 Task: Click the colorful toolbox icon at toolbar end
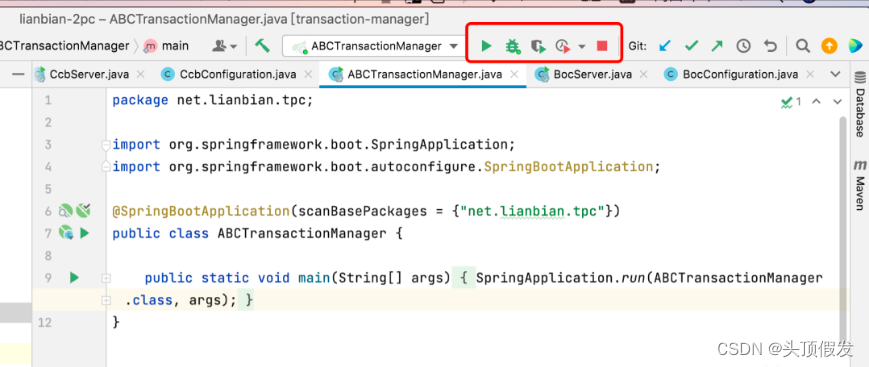click(x=856, y=46)
